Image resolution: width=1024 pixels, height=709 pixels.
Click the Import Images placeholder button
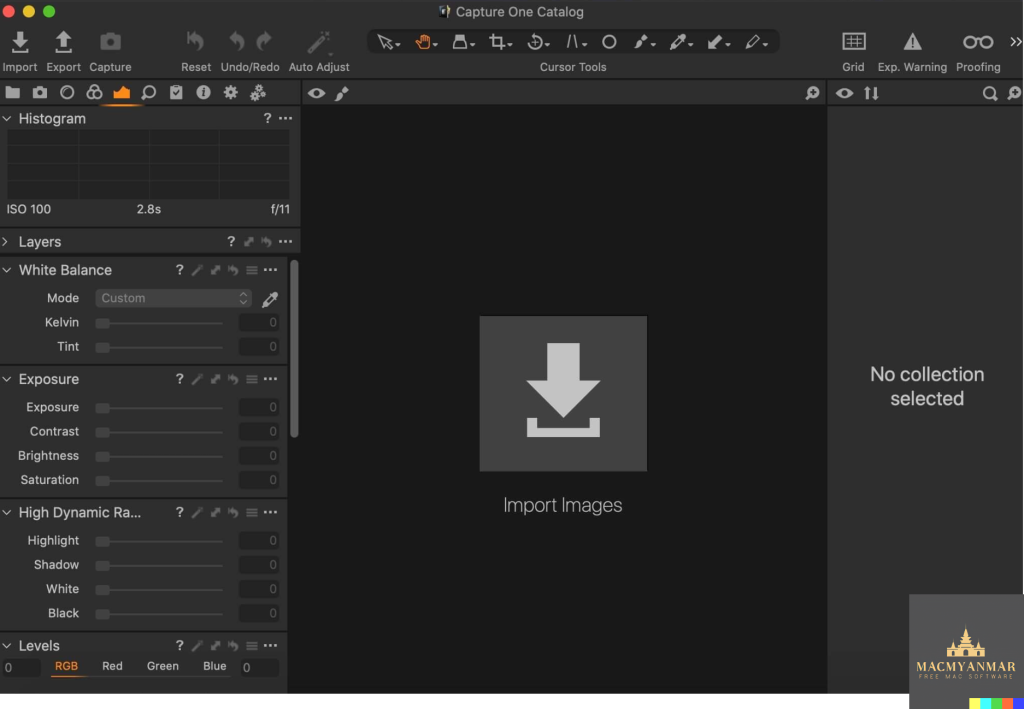pyautogui.click(x=563, y=394)
